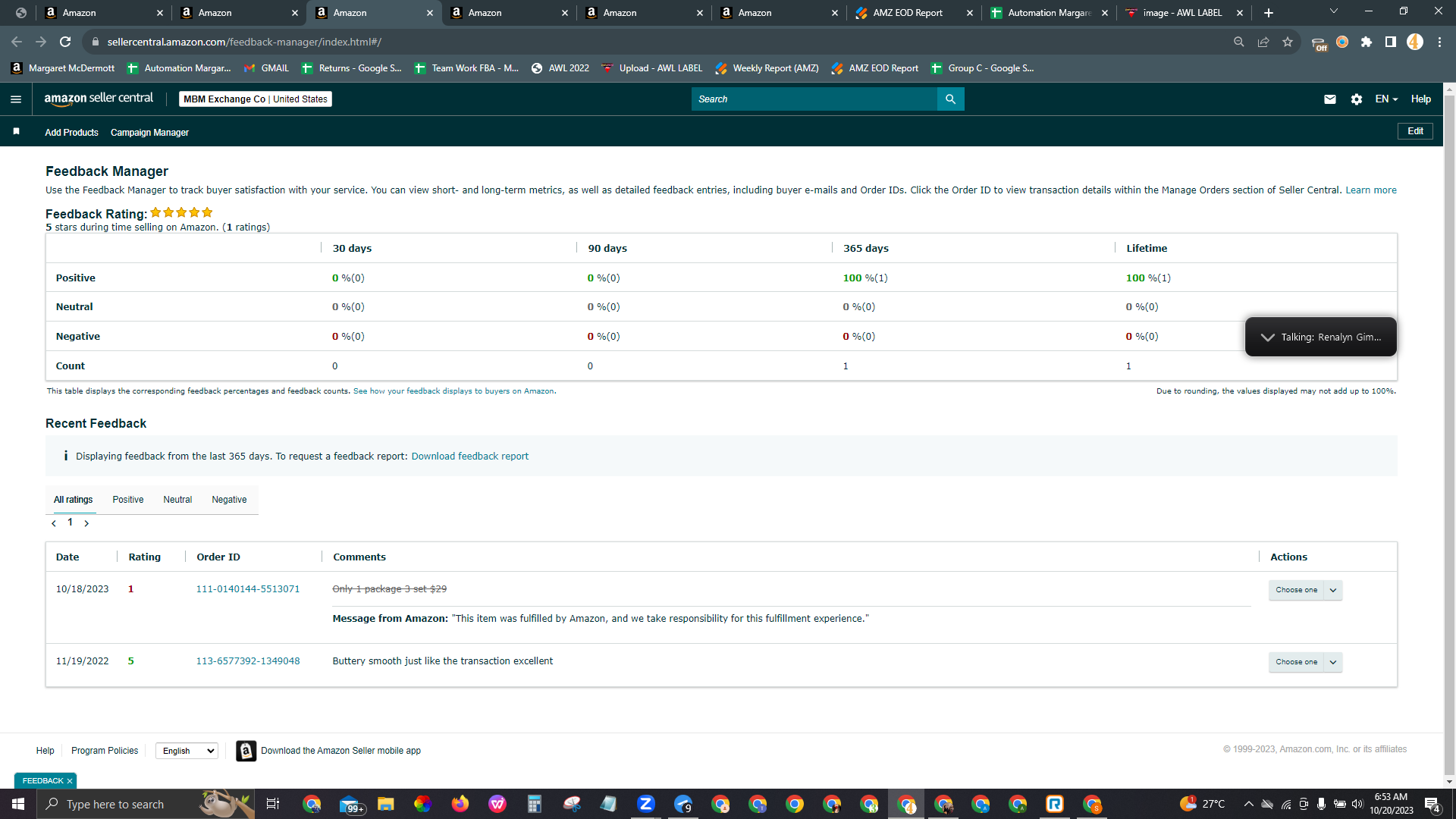The width and height of the screenshot is (1456, 819).
Task: Choose one action for 11/19/2022 feedback
Action: (x=1297, y=662)
